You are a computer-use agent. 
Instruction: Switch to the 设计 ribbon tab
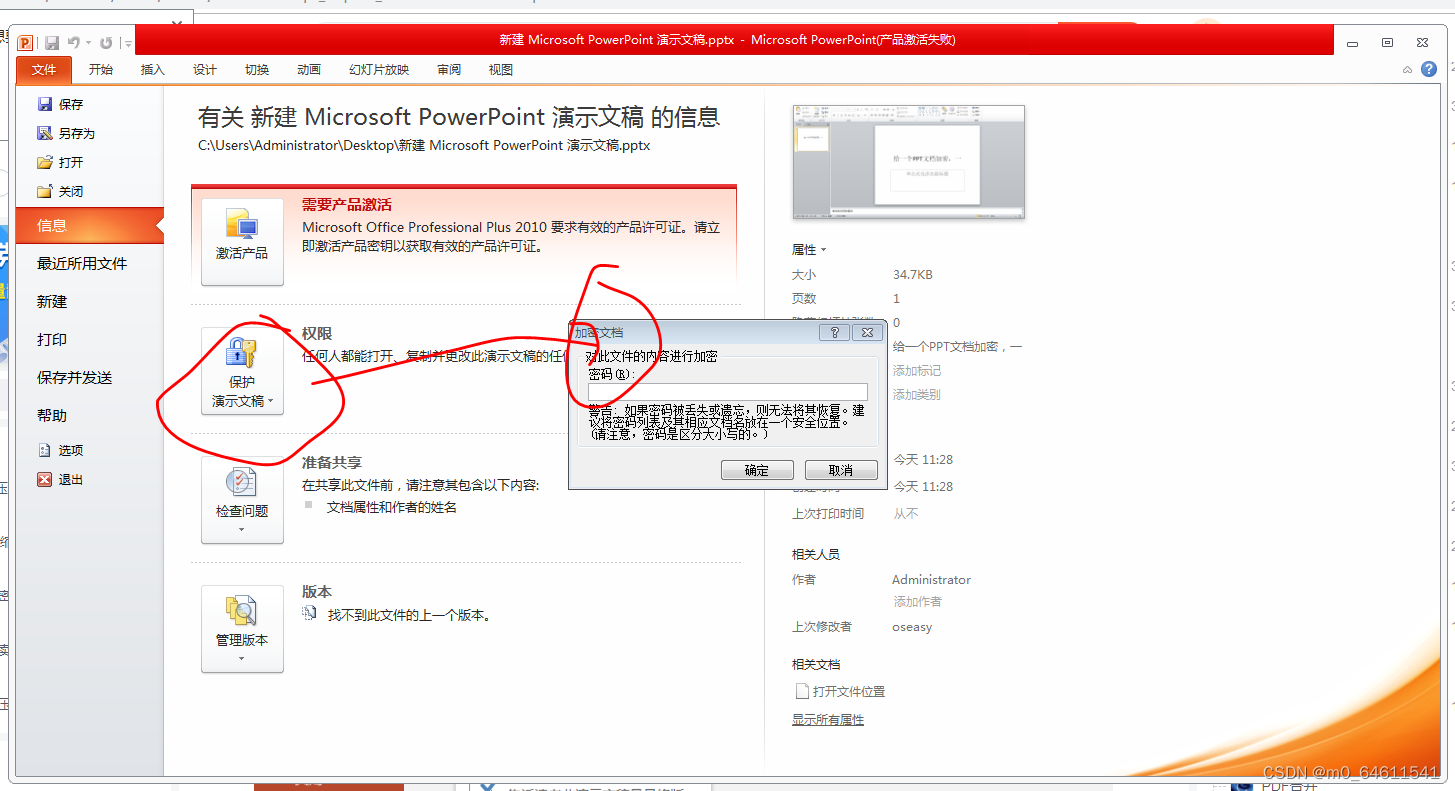click(x=205, y=70)
